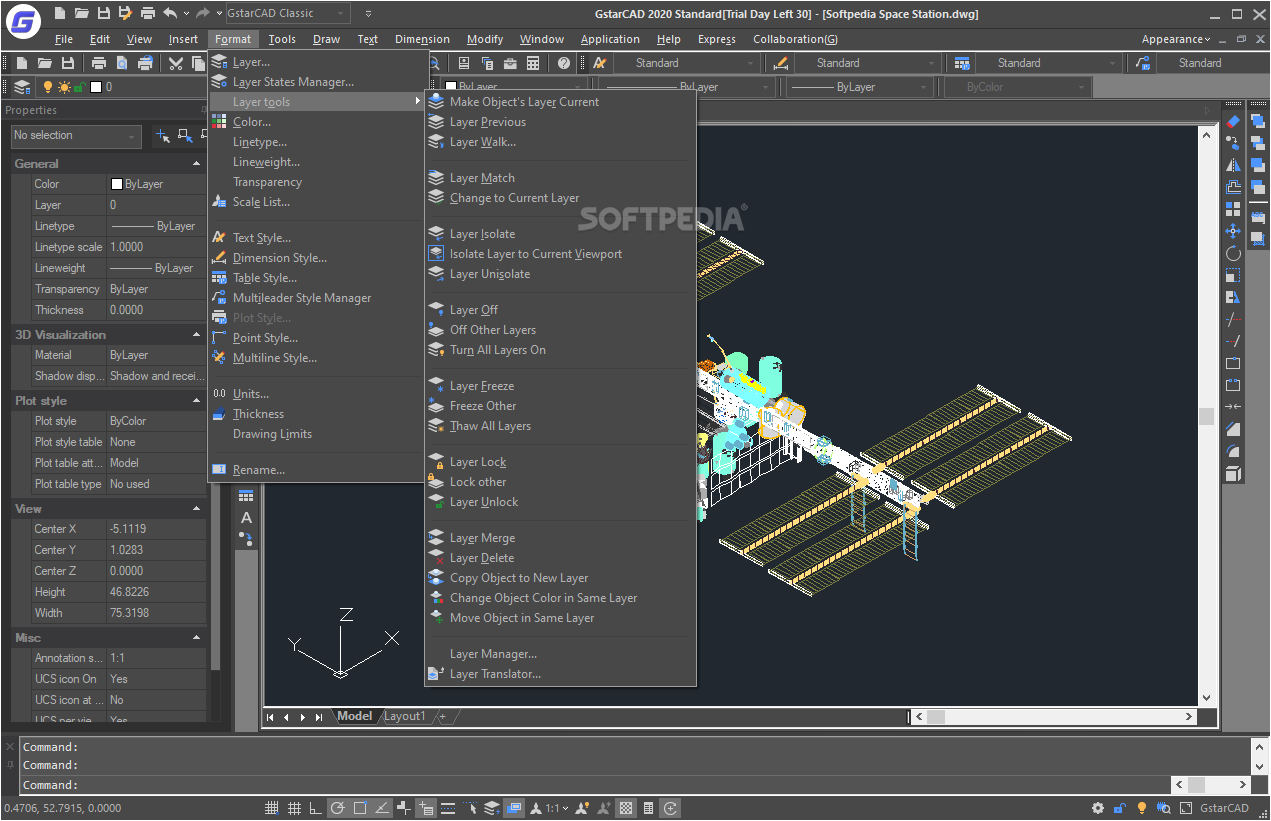Open the status bar settings gear icon

pyautogui.click(x=1098, y=808)
